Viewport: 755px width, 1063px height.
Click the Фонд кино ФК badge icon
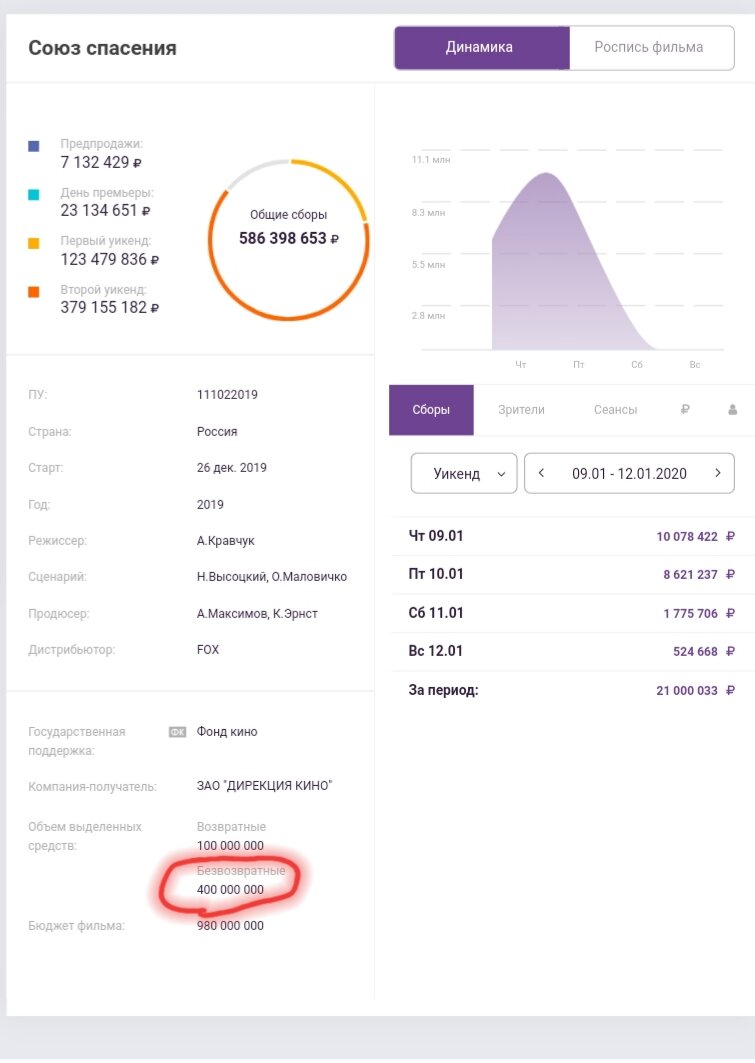[x=177, y=731]
